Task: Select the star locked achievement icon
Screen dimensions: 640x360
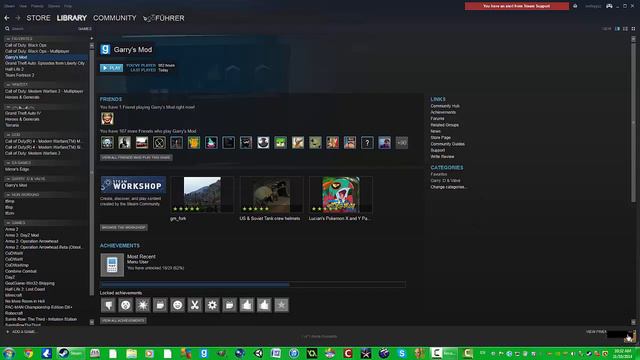Action: coord(281,305)
